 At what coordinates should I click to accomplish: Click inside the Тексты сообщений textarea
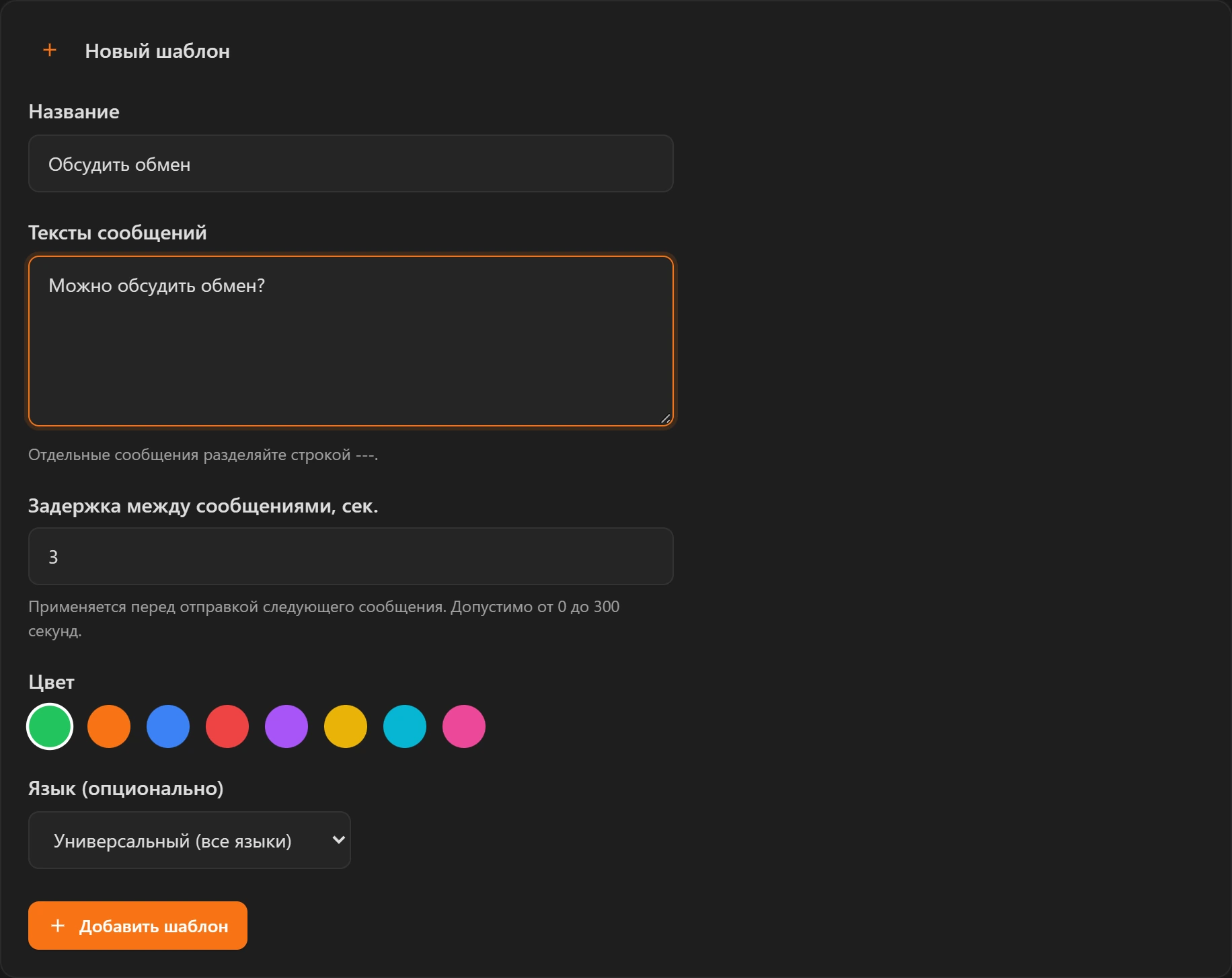coord(350,341)
